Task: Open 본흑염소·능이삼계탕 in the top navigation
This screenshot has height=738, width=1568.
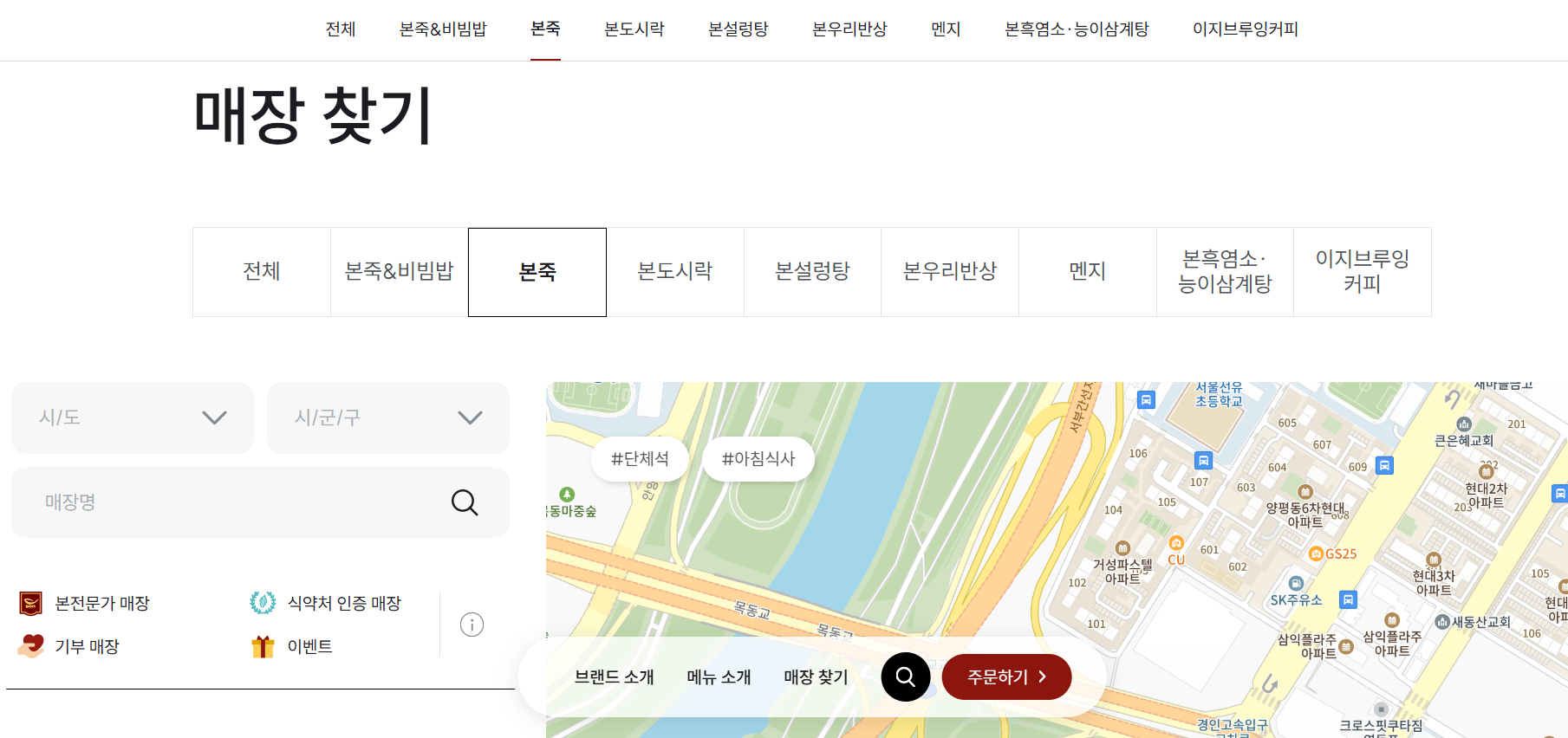Action: [1077, 29]
